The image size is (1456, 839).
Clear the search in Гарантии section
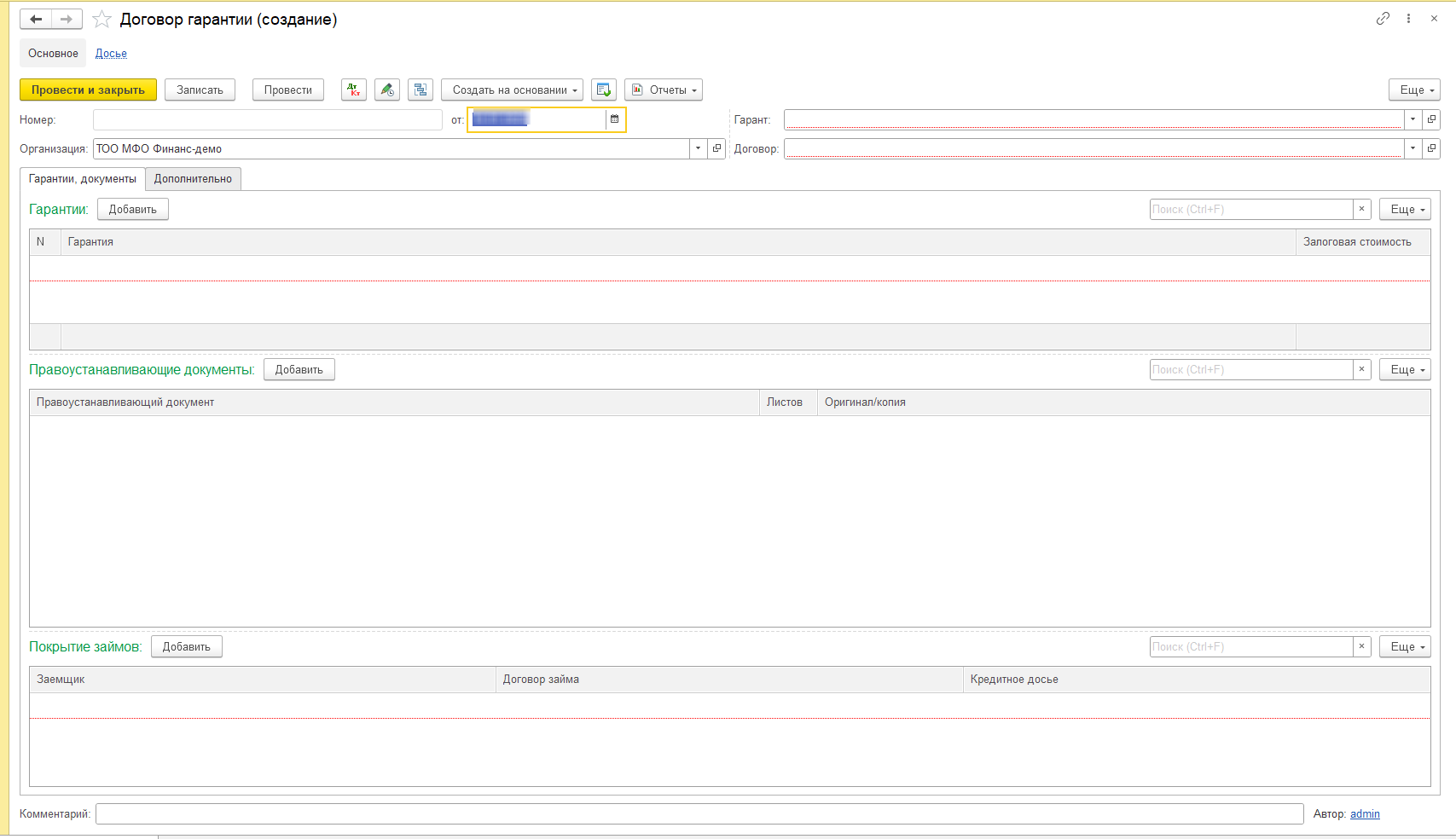[1362, 209]
